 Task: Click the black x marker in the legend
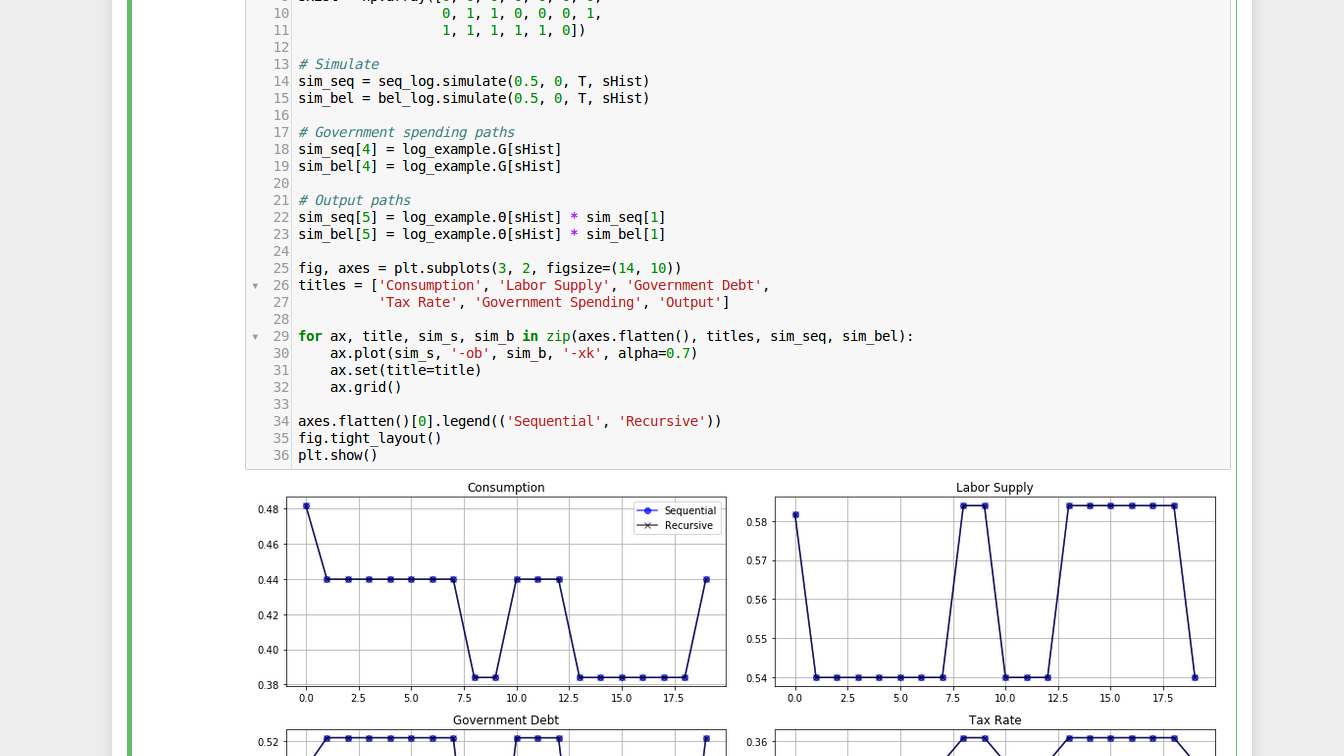(649, 524)
